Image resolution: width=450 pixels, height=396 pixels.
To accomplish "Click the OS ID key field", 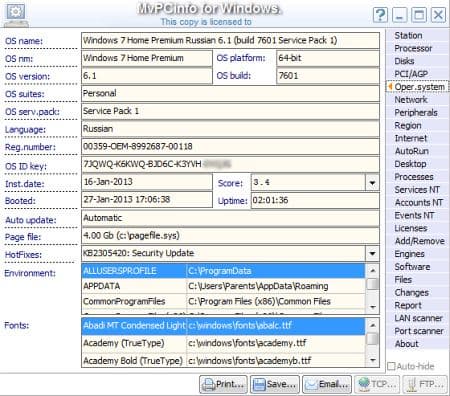I will (x=230, y=164).
